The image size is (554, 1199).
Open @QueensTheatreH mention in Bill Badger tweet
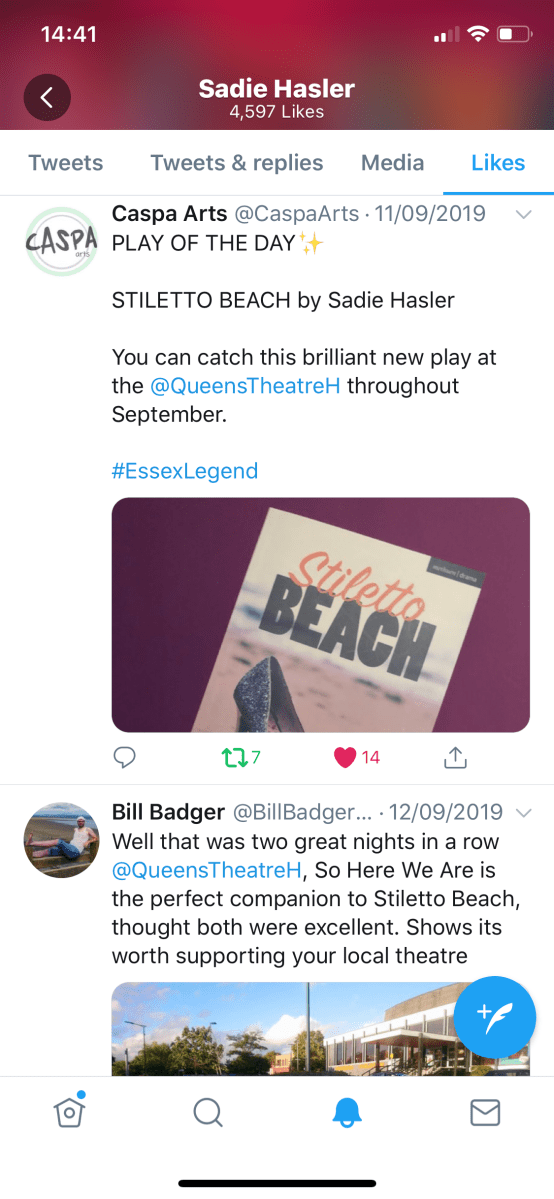click(207, 869)
